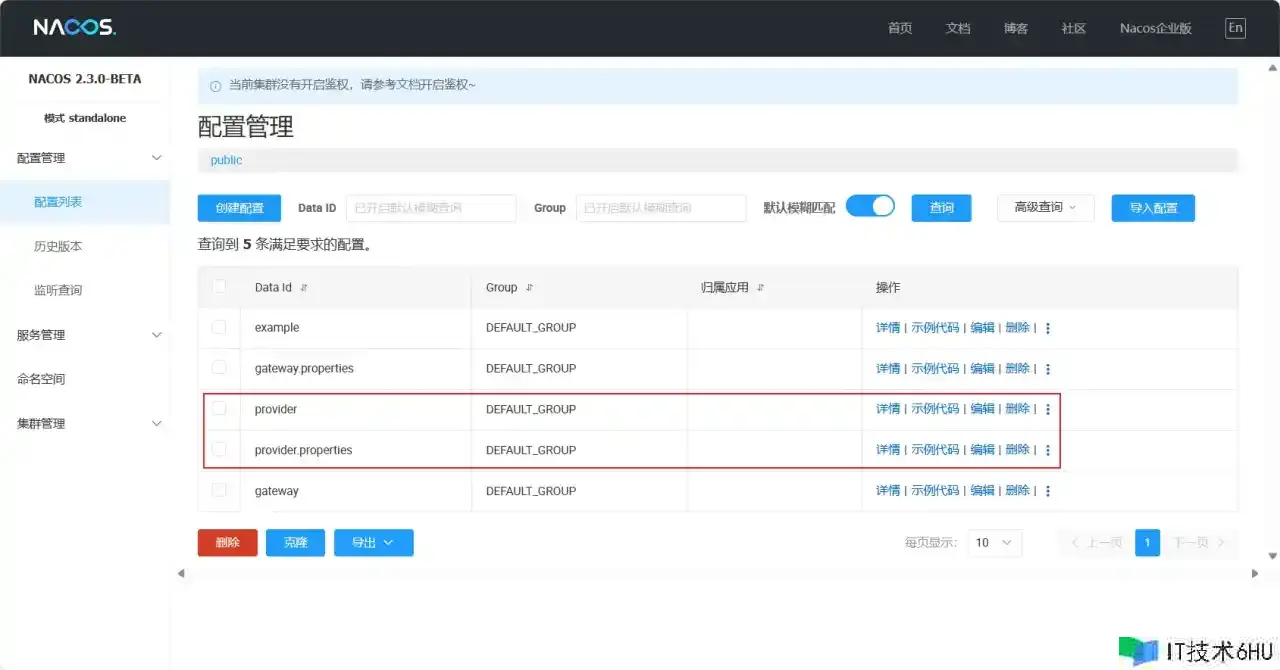Sort by 归属应用 column icon
Viewport: 1280px width, 670px height.
(x=760, y=288)
